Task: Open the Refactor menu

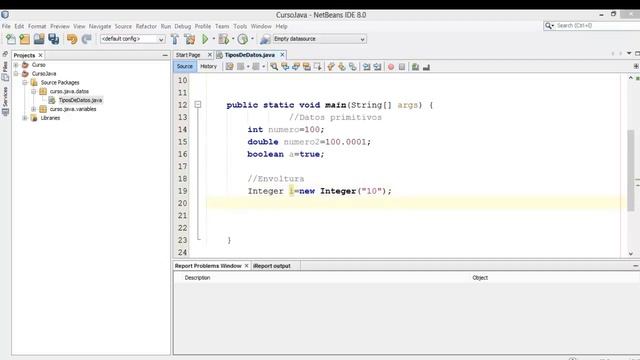Action: click(x=146, y=26)
